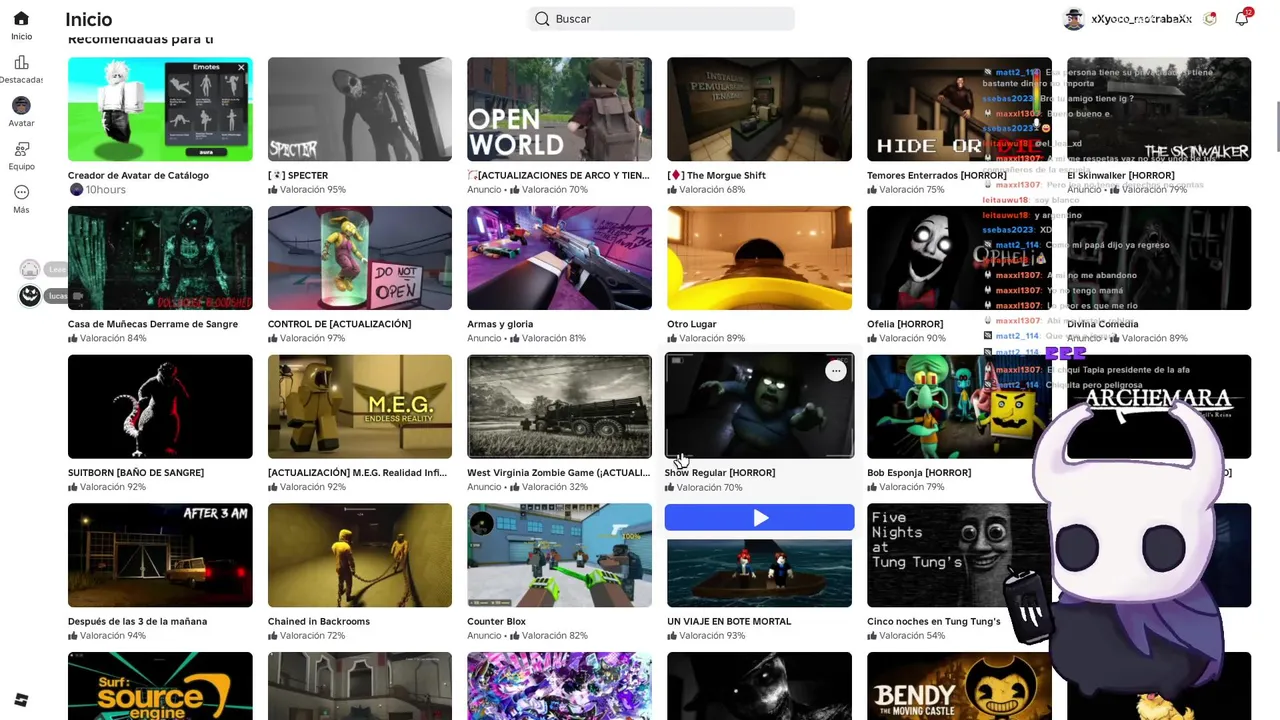Screen dimensions: 1280x720
Task: Open the Open World archery game thumbnail
Action: coord(560,109)
